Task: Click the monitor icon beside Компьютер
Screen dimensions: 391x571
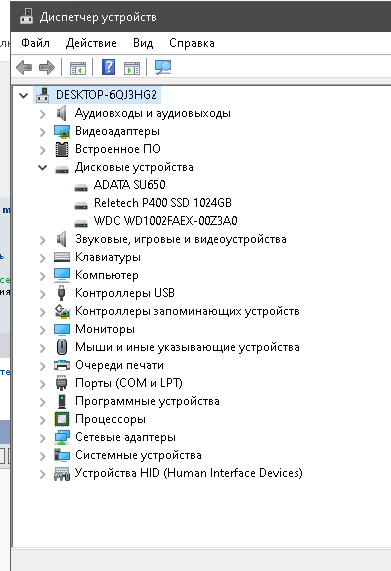Action: click(x=62, y=275)
